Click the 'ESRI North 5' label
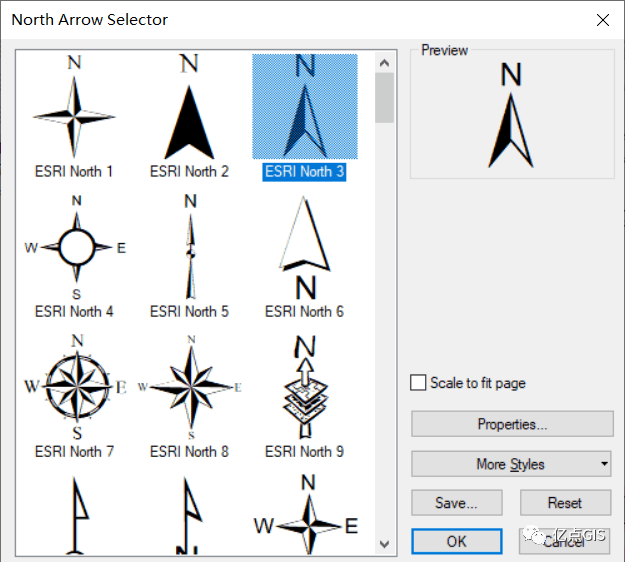Viewport: 625px width, 562px height. 189,312
